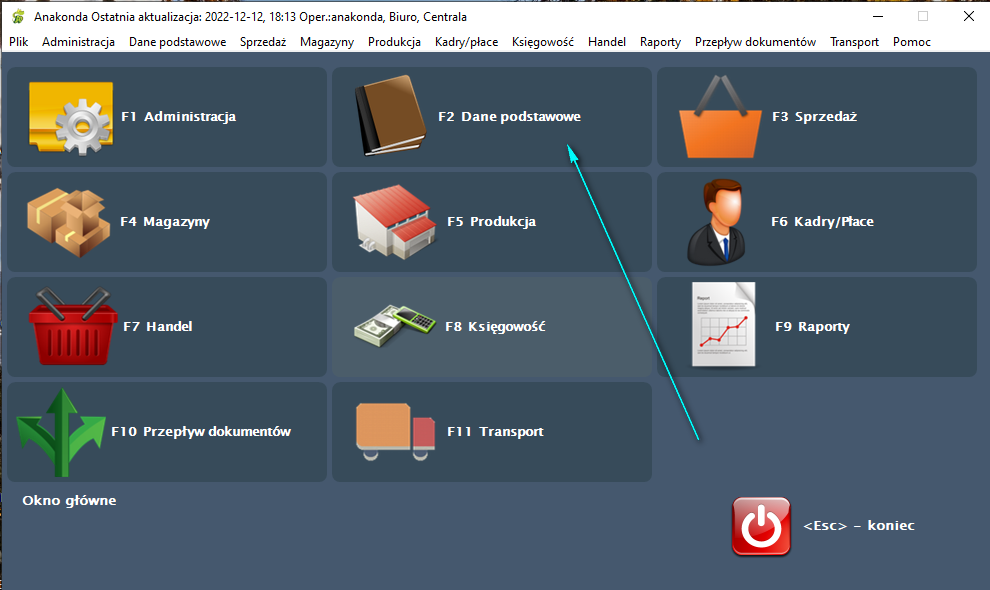The image size is (990, 590).
Task: Click the red shopping basket Handel icon
Action: tap(73, 326)
